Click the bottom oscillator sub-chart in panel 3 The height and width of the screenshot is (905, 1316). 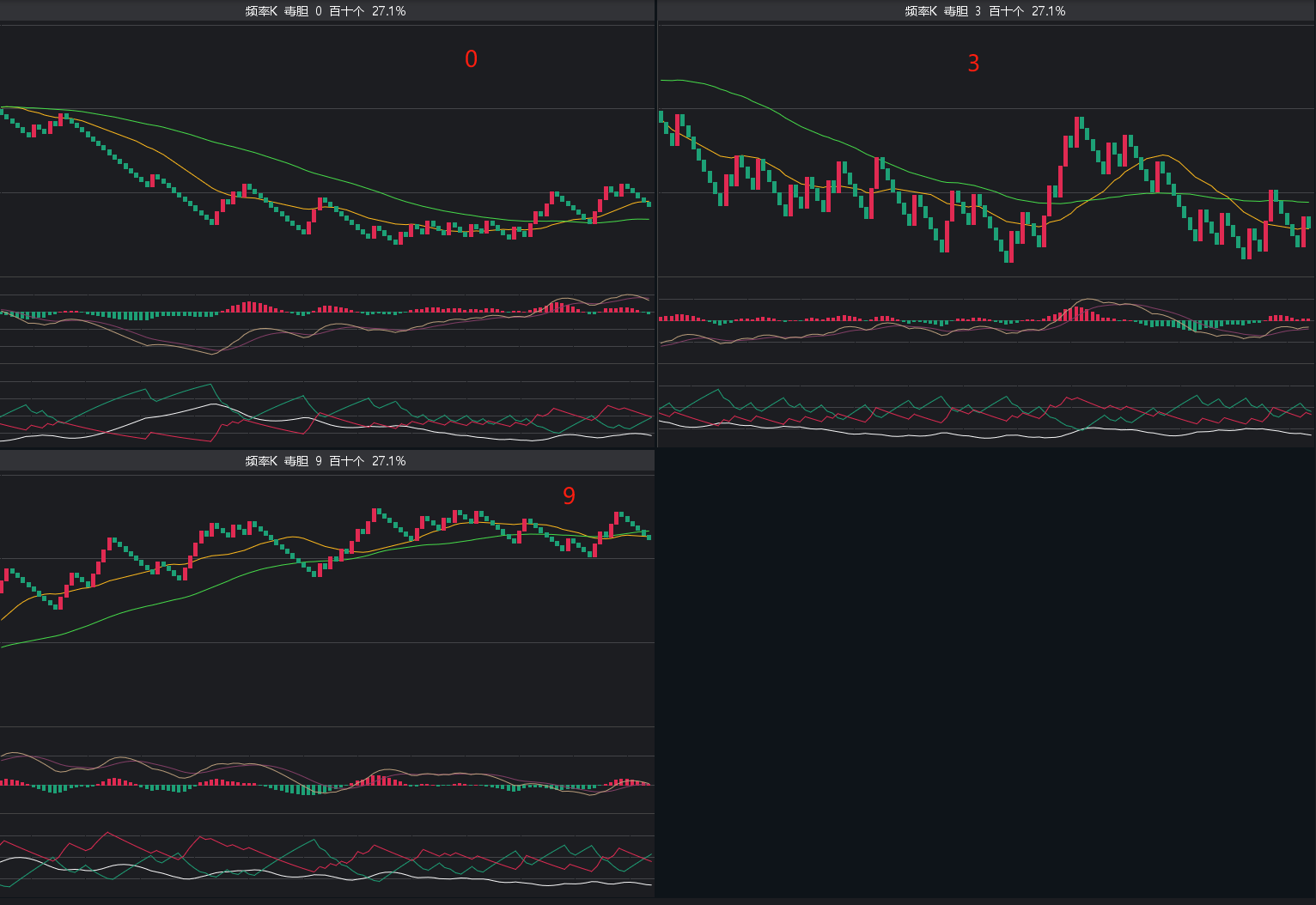[x=986, y=415]
